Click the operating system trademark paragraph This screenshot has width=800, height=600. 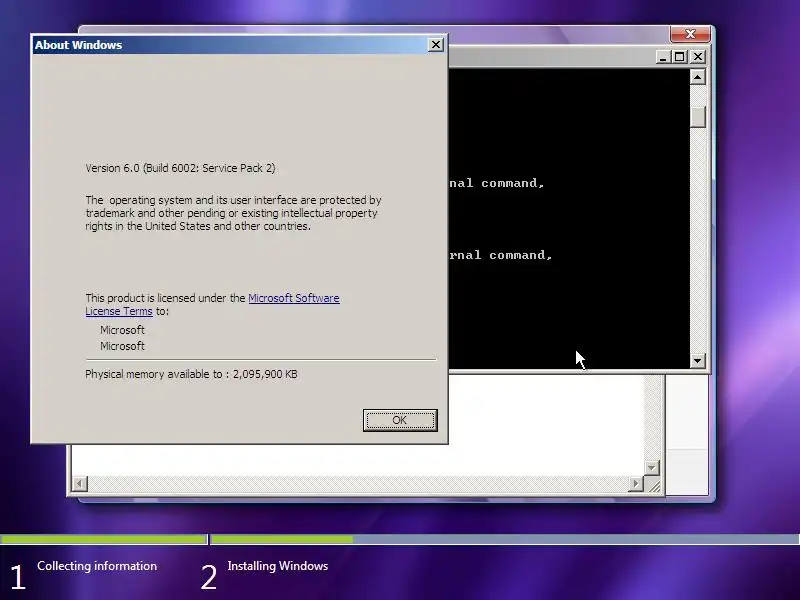point(233,213)
